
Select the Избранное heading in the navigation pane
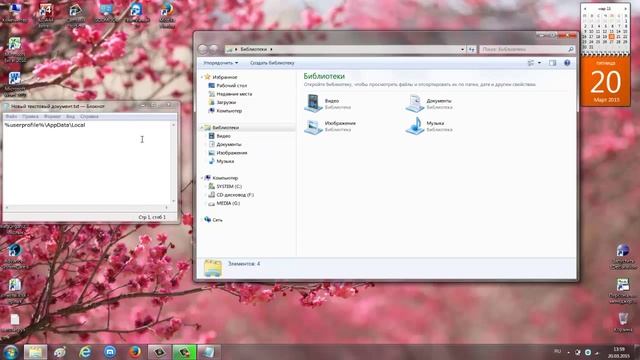click(224, 77)
